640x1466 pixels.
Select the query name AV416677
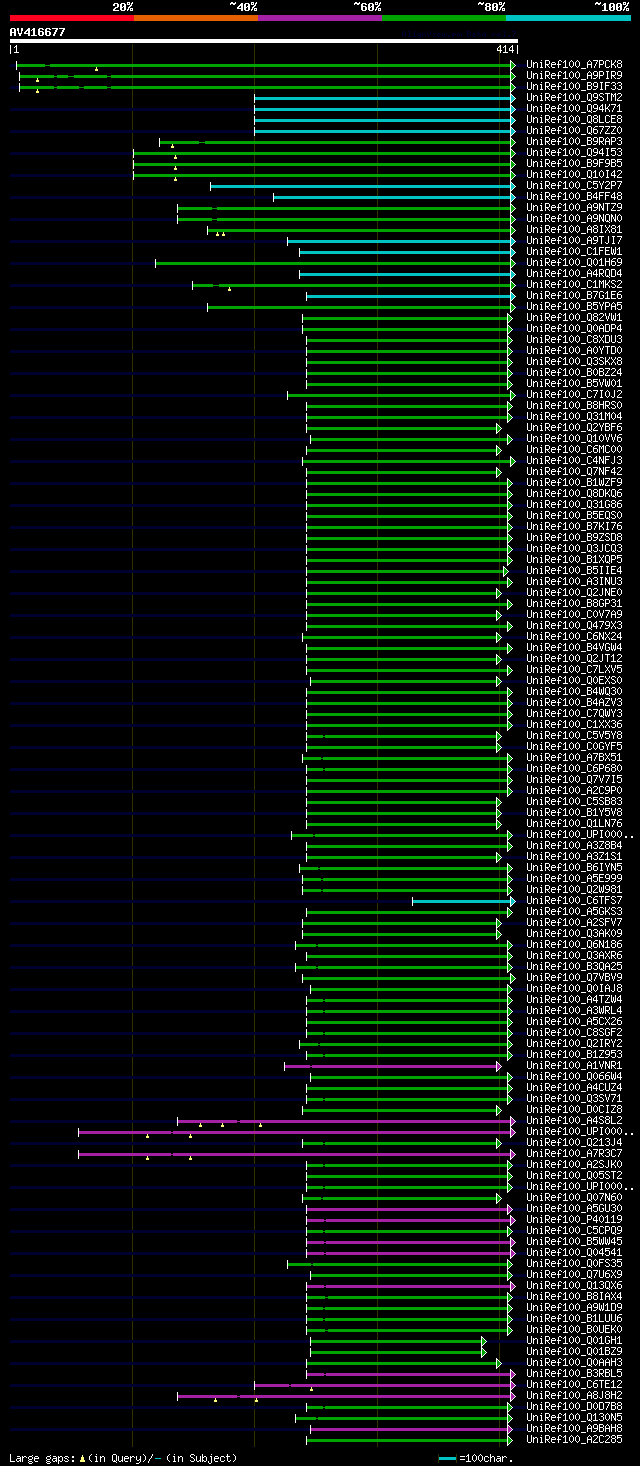point(38,32)
